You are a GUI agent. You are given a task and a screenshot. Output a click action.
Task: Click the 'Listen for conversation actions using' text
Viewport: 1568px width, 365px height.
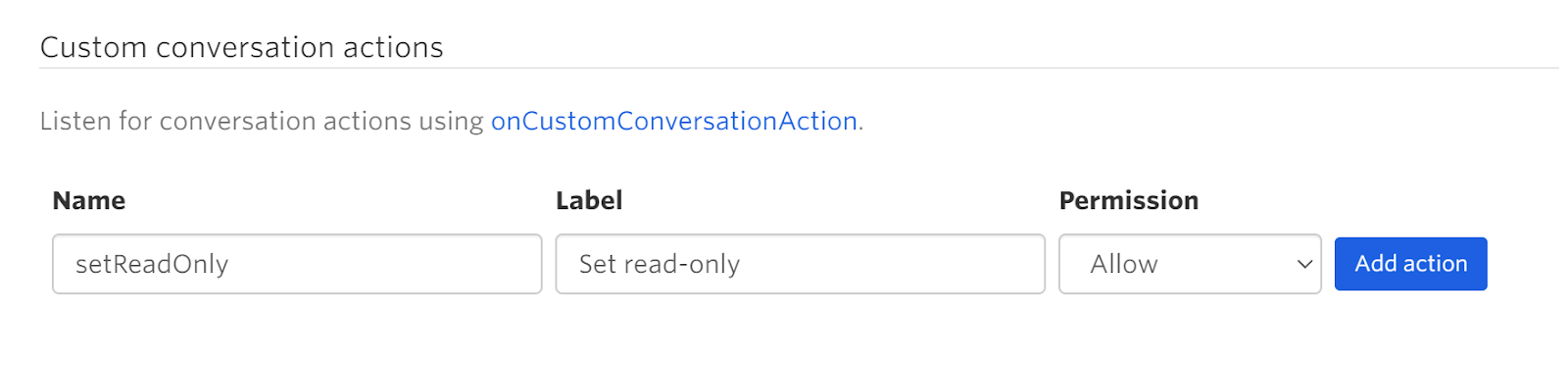click(x=262, y=122)
